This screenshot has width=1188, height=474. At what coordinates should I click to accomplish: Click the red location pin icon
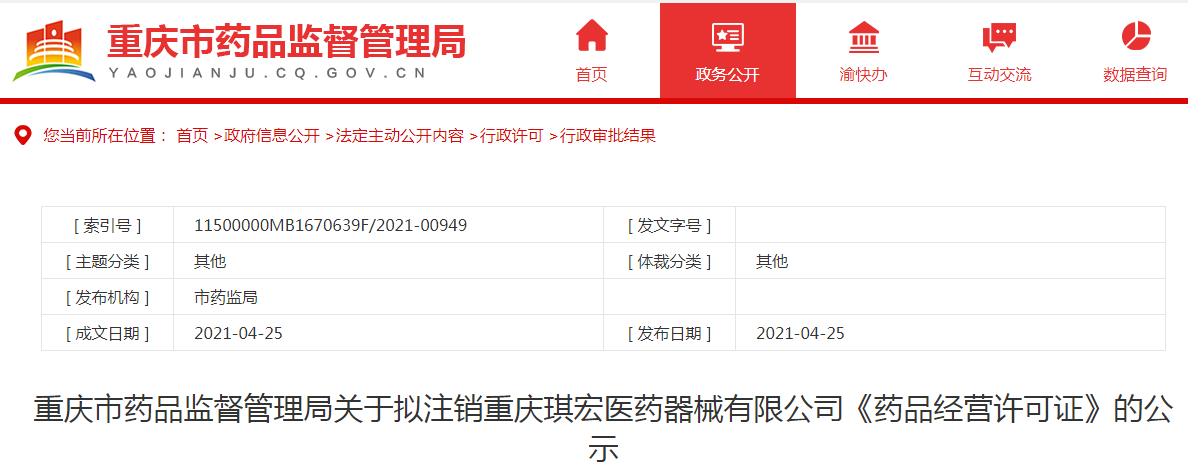[x=23, y=136]
